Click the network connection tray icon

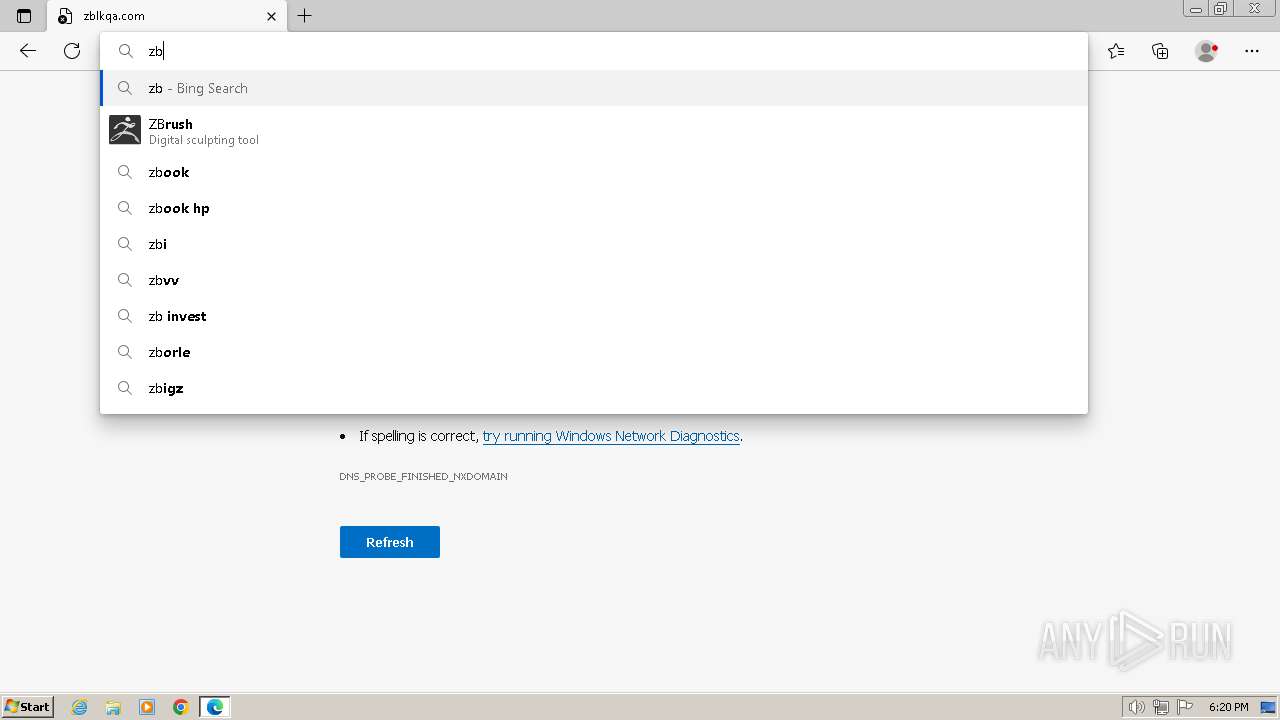pos(1161,707)
